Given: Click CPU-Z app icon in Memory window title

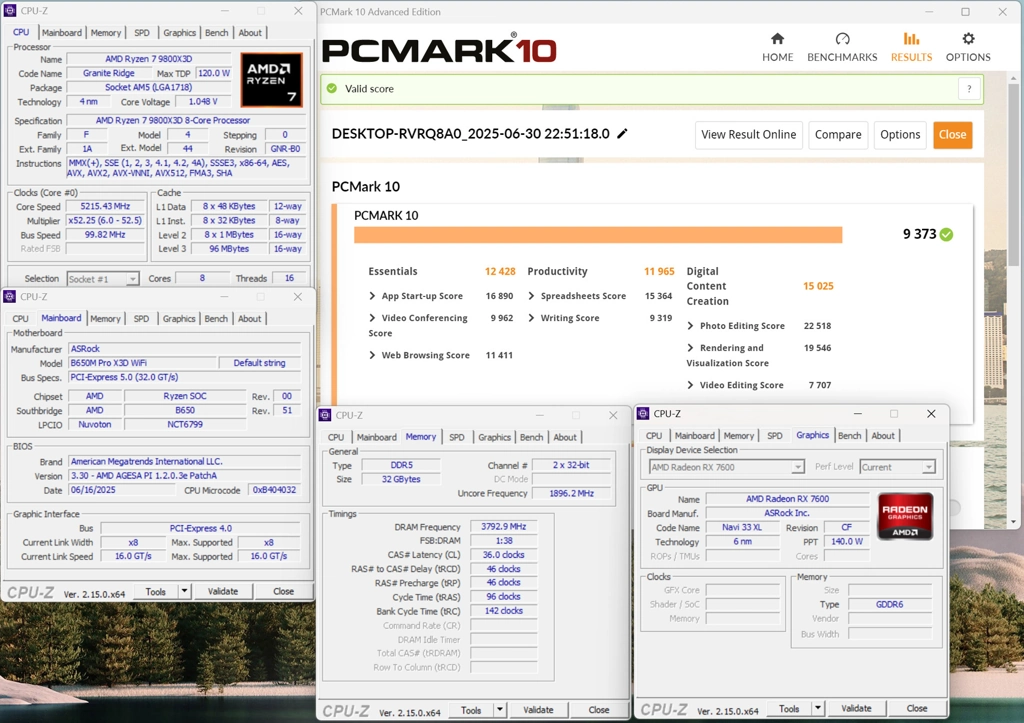Looking at the screenshot, I should [x=325, y=415].
